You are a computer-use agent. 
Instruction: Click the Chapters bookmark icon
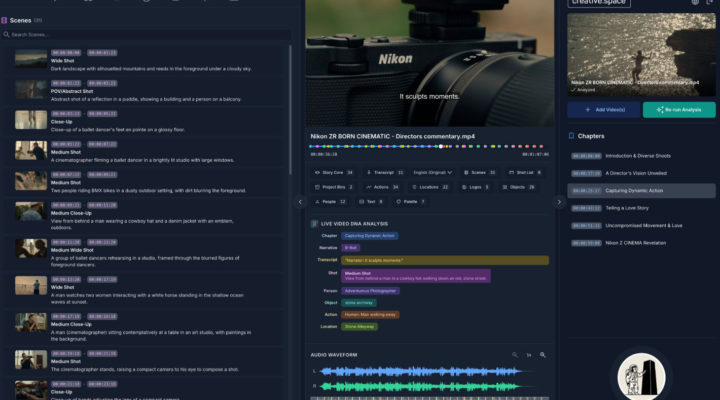click(x=571, y=136)
